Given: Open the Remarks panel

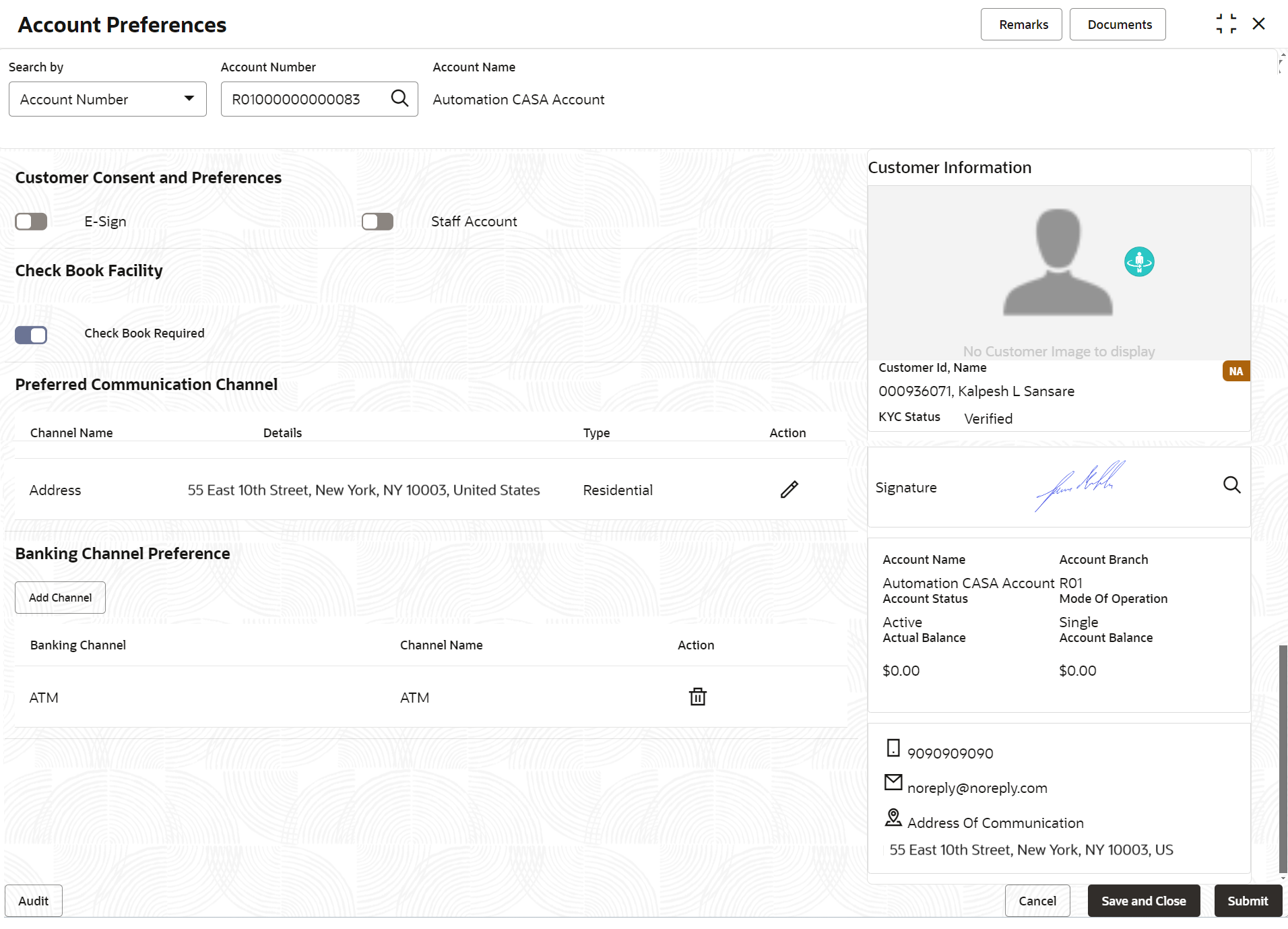Looking at the screenshot, I should [1021, 25].
